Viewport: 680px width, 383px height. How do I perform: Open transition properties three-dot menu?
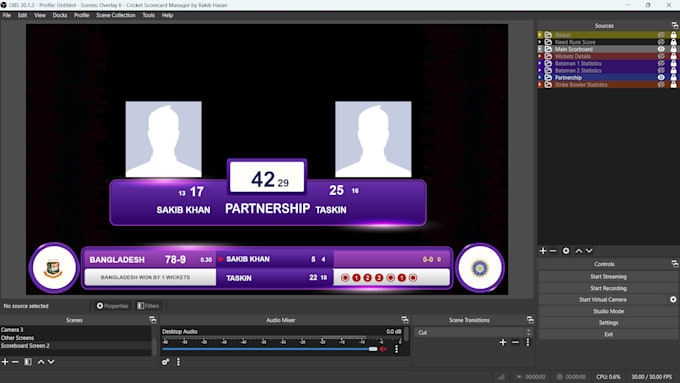point(528,342)
